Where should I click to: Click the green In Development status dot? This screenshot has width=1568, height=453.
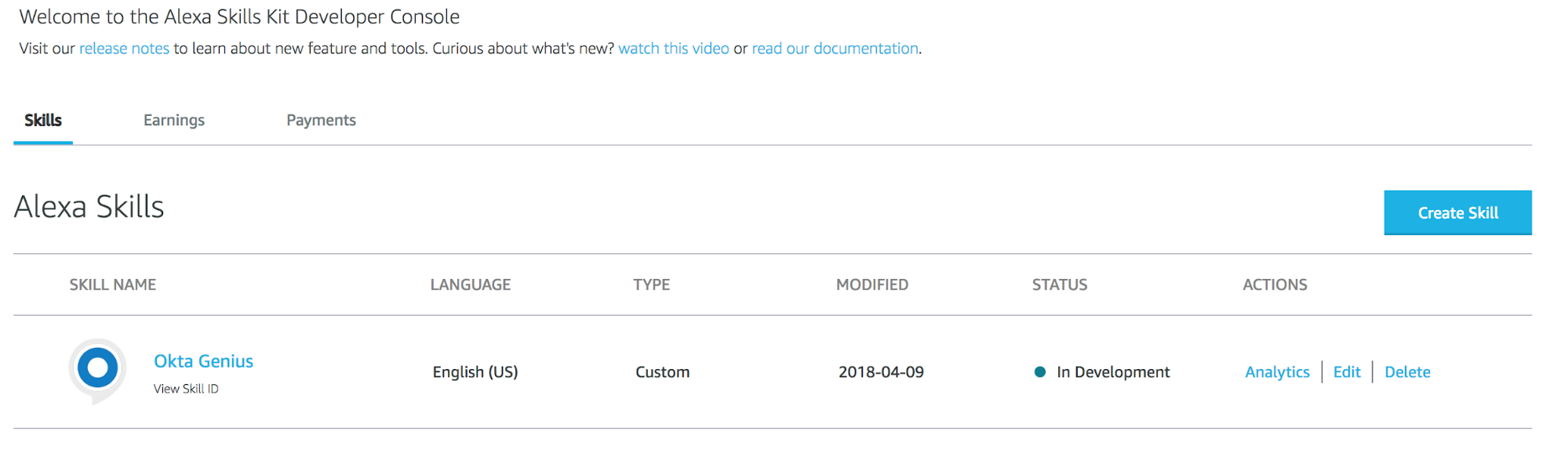pyautogui.click(x=1040, y=372)
